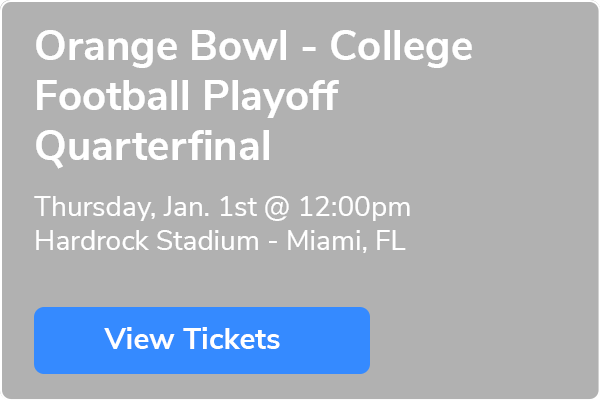
Task: Select the Miami, FL location text
Action: pos(346,241)
